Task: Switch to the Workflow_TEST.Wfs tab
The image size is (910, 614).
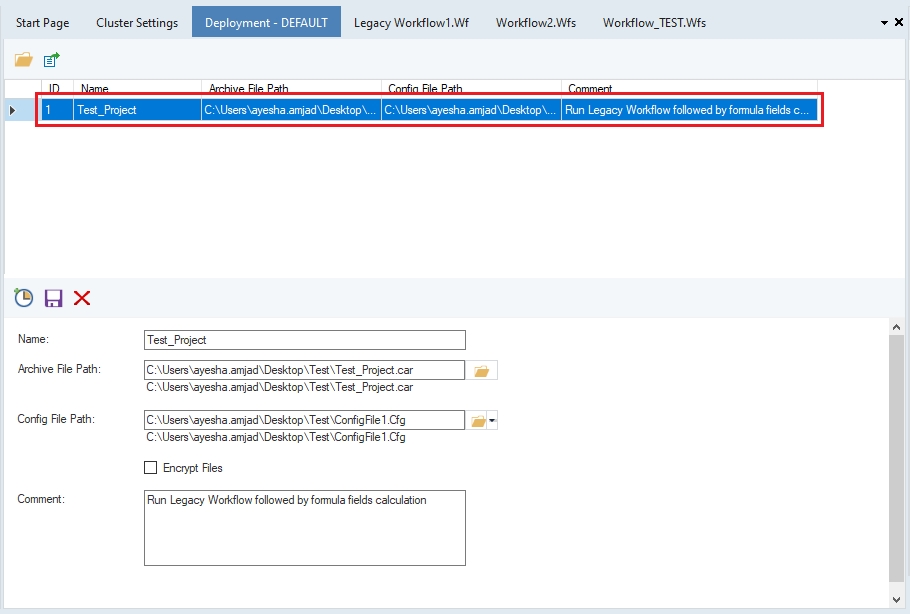Action: pyautogui.click(x=654, y=23)
